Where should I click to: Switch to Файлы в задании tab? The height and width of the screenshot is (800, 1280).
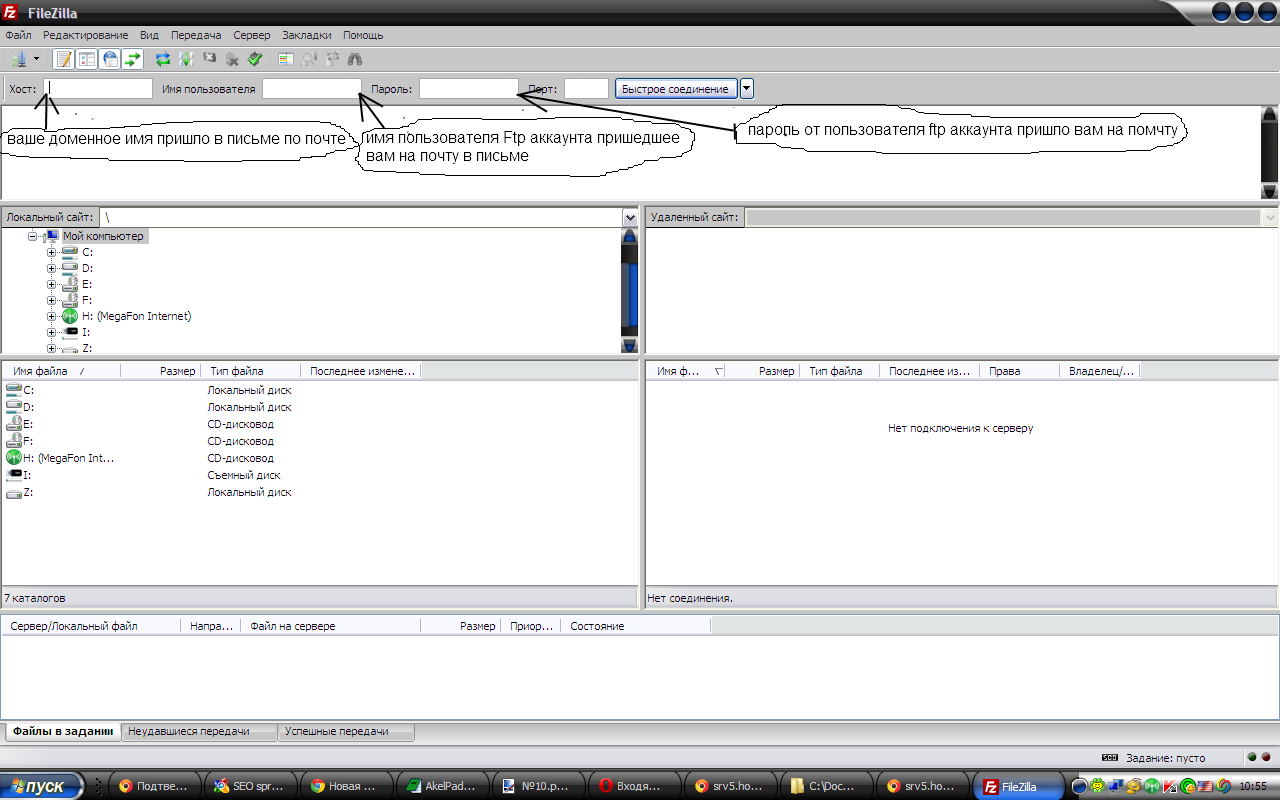[x=62, y=732]
